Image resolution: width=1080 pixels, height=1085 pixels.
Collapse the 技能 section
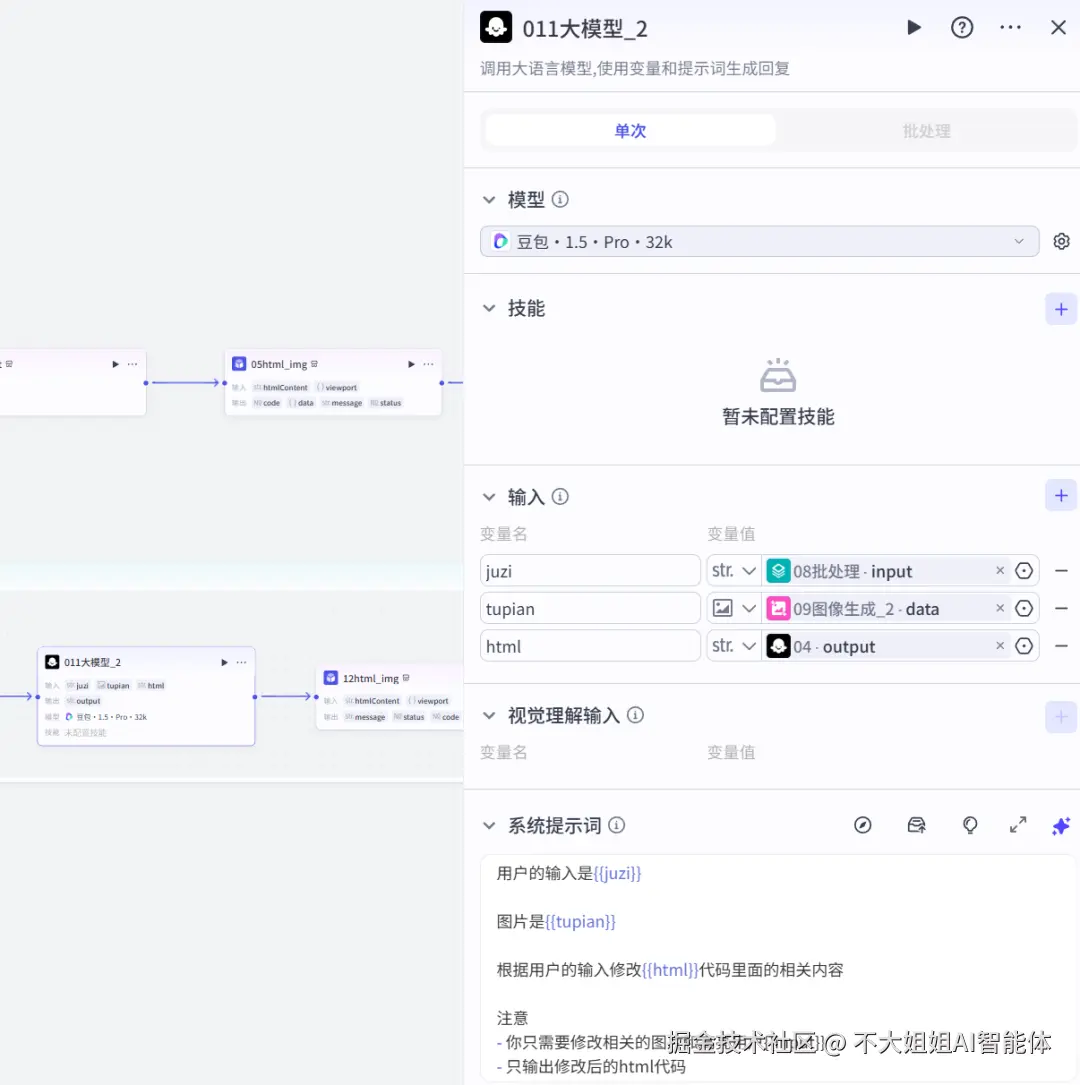489,309
